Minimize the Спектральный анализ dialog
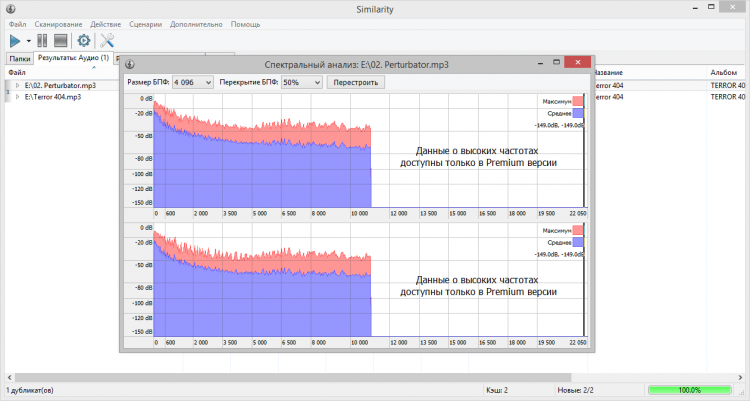 pos(540,63)
